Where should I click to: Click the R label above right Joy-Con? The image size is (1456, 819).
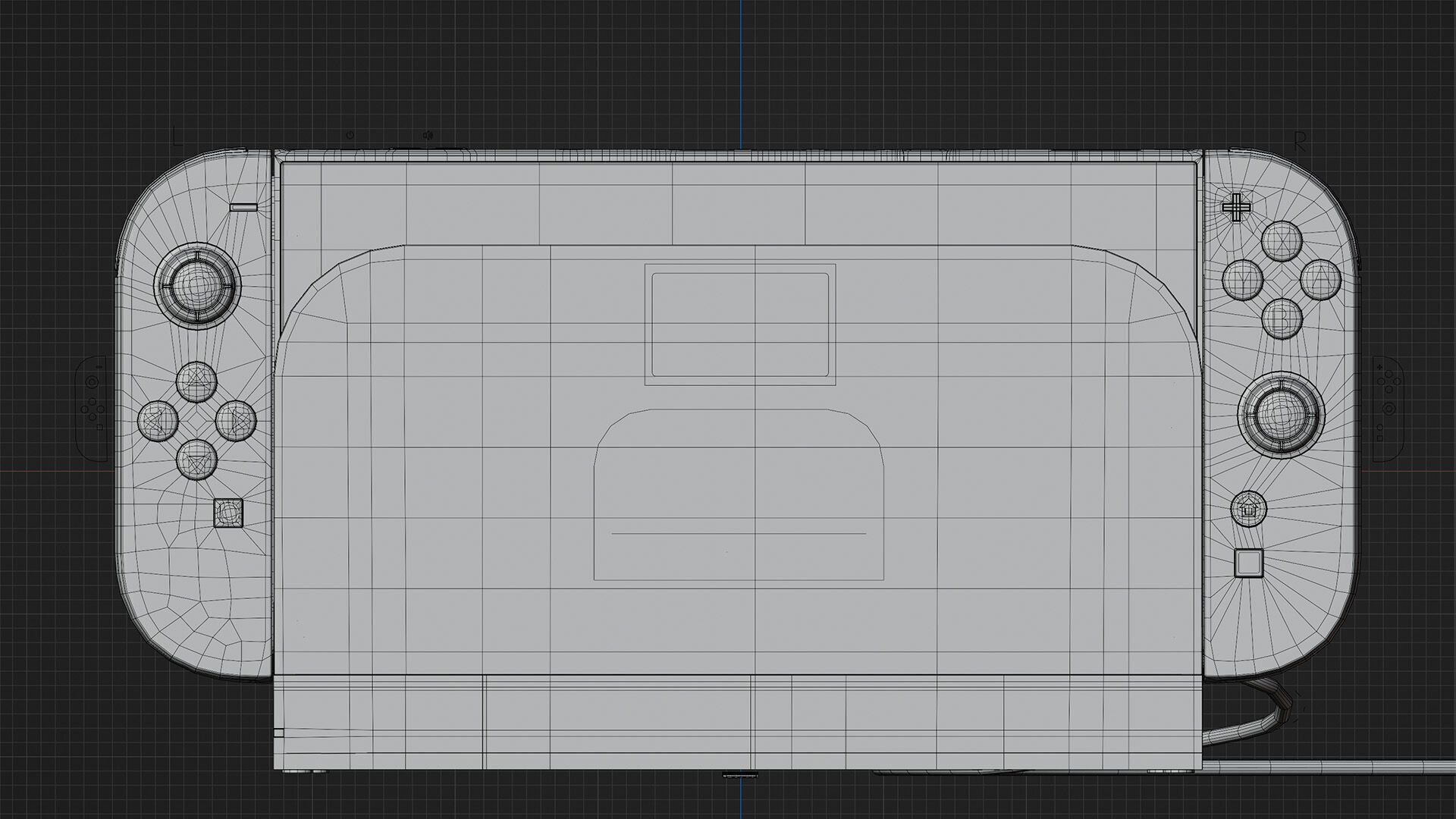(x=1300, y=142)
